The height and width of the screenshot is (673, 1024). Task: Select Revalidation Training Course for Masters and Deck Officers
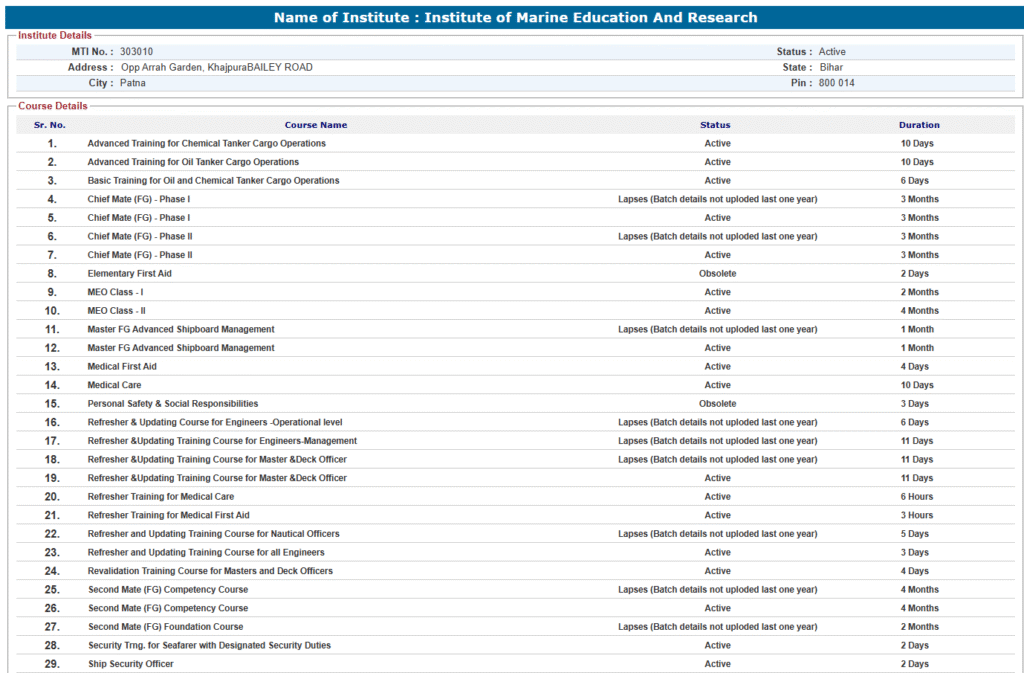(x=210, y=571)
